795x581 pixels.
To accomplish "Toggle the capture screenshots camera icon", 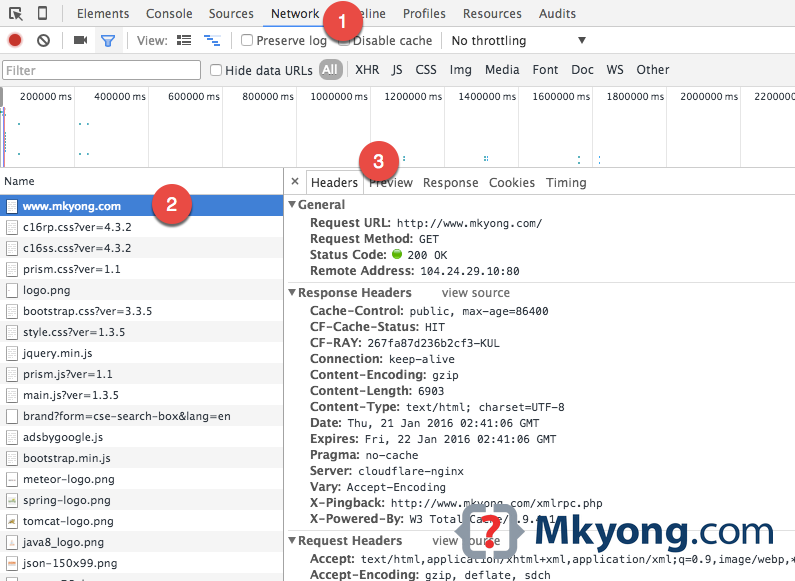I will click(x=80, y=40).
